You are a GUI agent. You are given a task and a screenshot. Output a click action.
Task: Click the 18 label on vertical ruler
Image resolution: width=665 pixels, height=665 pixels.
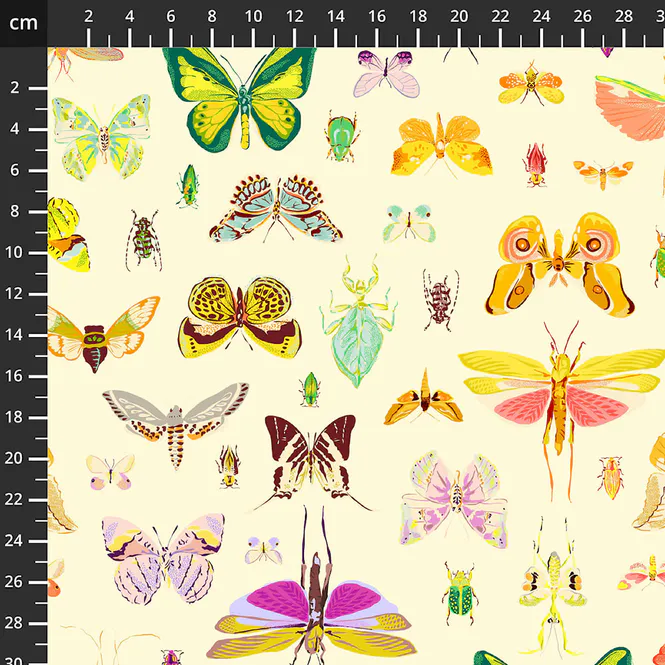pyautogui.click(x=13, y=417)
